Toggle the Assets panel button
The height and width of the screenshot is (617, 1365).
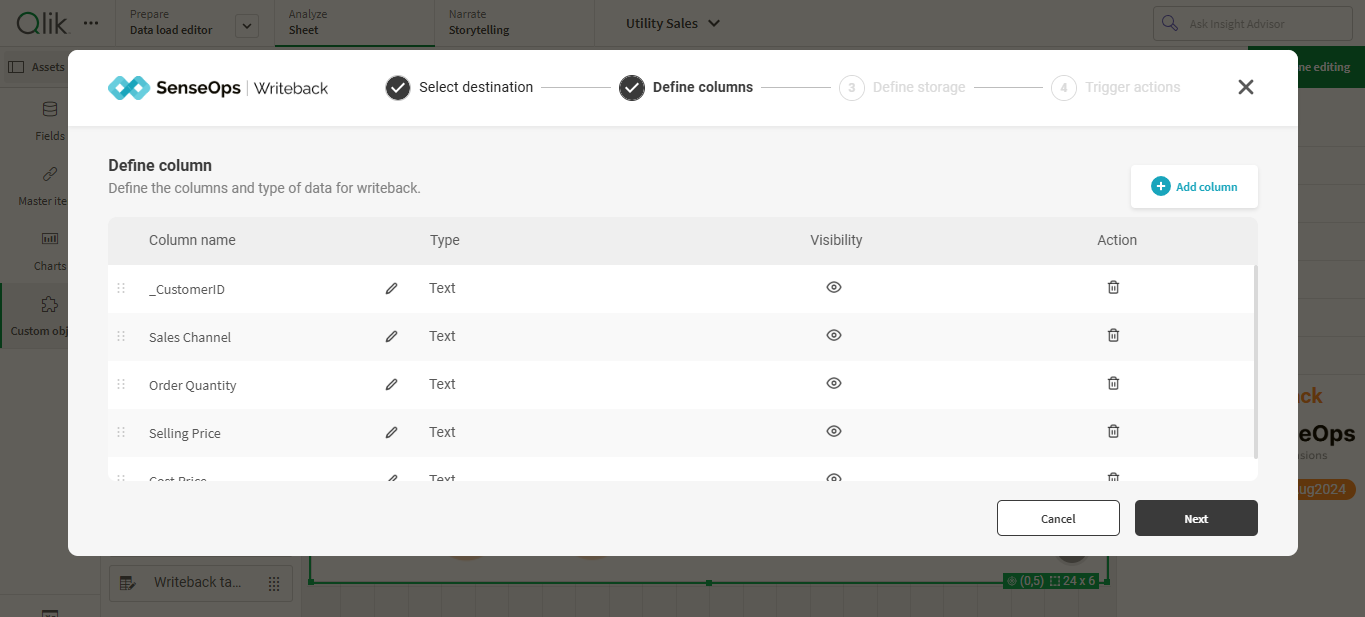tap(35, 67)
